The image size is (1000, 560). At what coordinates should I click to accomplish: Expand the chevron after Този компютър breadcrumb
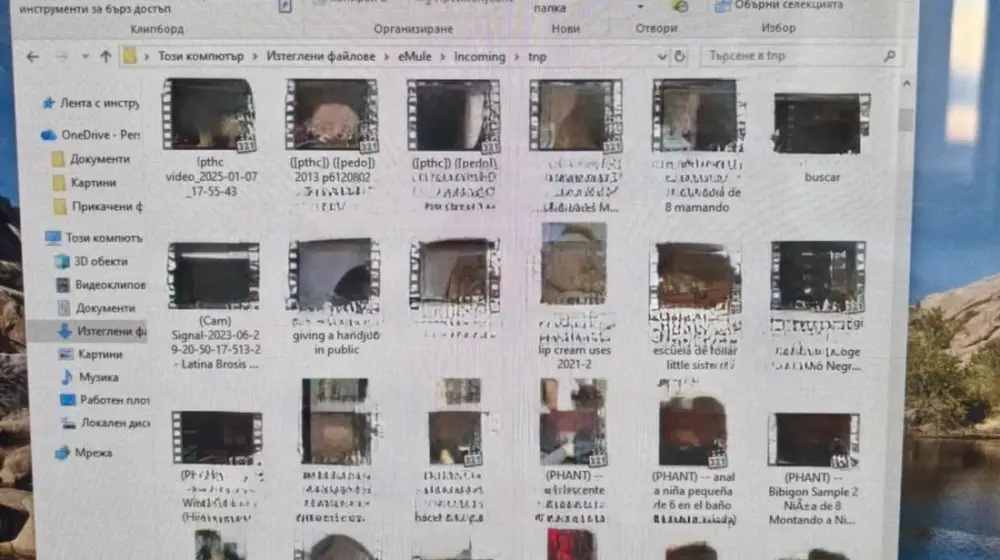point(254,57)
